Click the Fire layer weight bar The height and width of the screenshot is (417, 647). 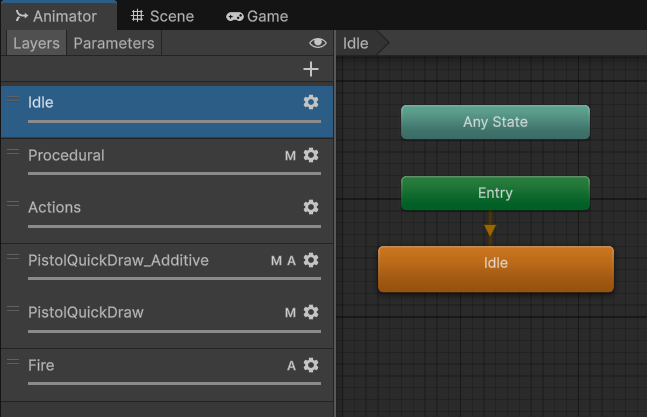coord(174,384)
